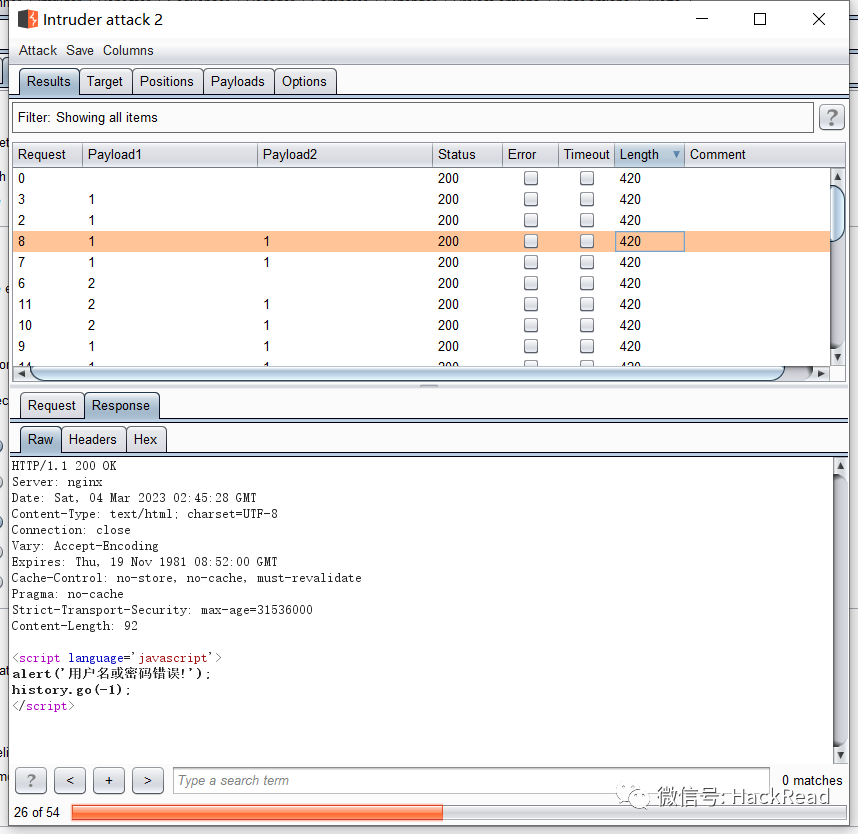Select the Raw view tab
This screenshot has width=858, height=834.
click(x=40, y=439)
